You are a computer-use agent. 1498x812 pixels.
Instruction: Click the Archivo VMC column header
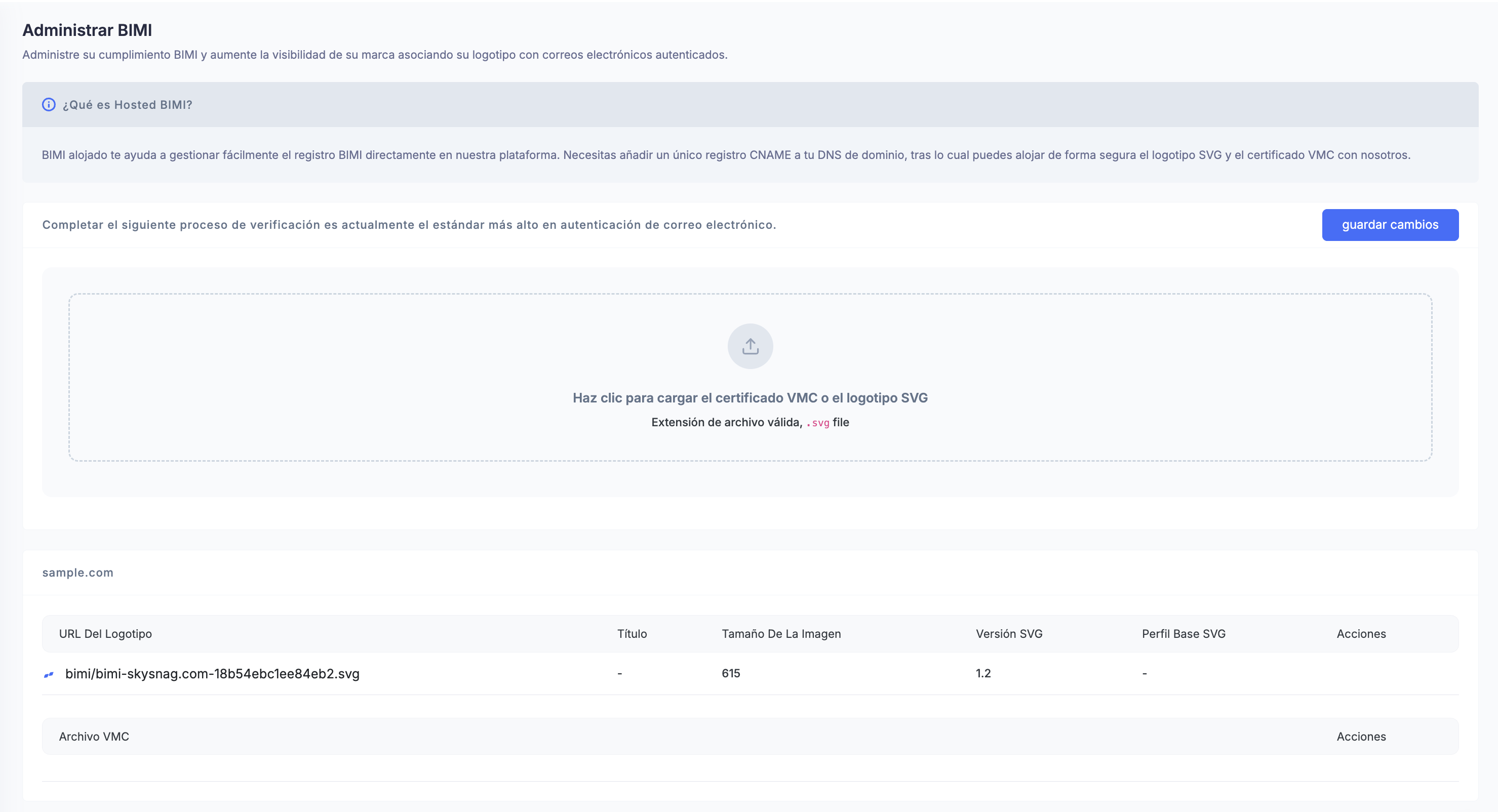(x=94, y=737)
